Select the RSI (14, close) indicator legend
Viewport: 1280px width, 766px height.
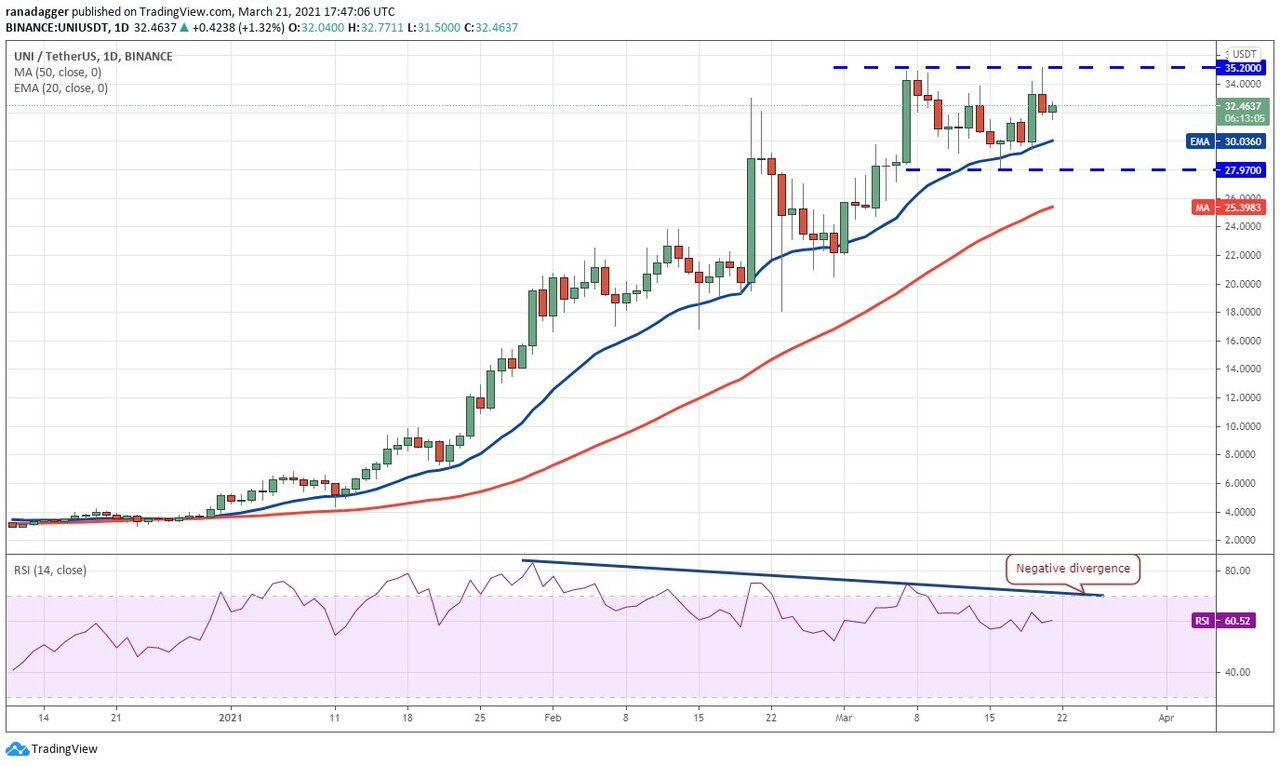pyautogui.click(x=49, y=570)
